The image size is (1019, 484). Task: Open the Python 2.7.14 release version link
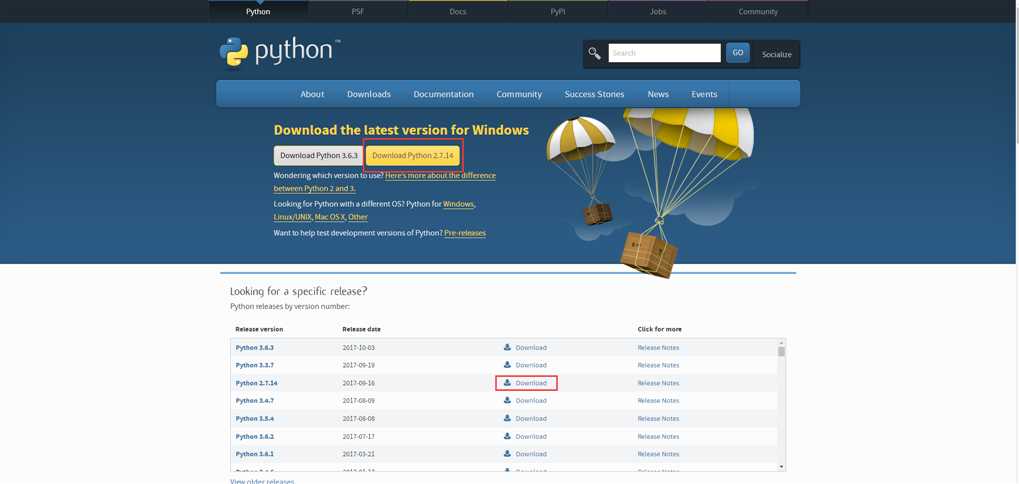[x=257, y=383]
